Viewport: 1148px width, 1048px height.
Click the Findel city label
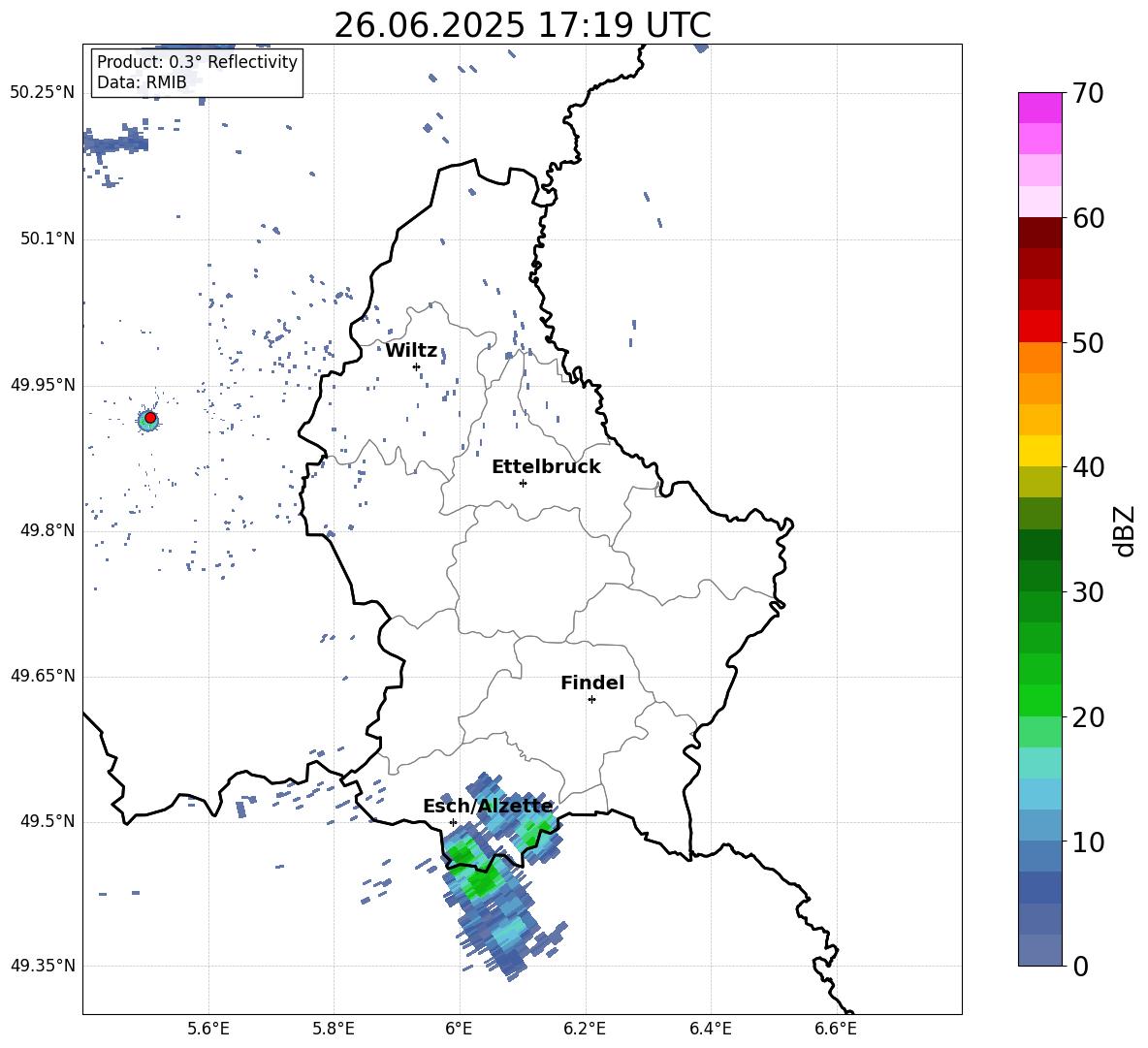592,683
